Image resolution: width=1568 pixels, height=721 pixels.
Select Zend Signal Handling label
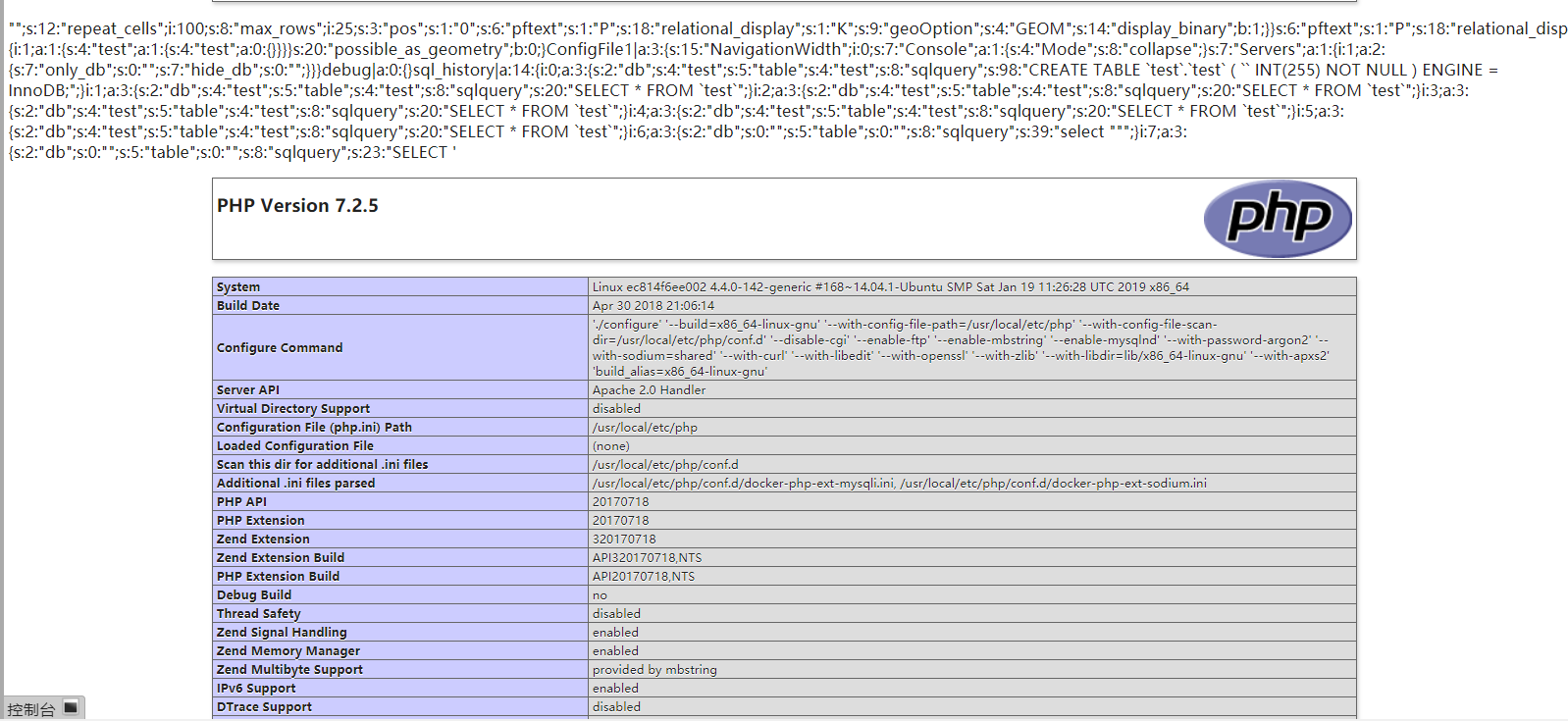282,633
